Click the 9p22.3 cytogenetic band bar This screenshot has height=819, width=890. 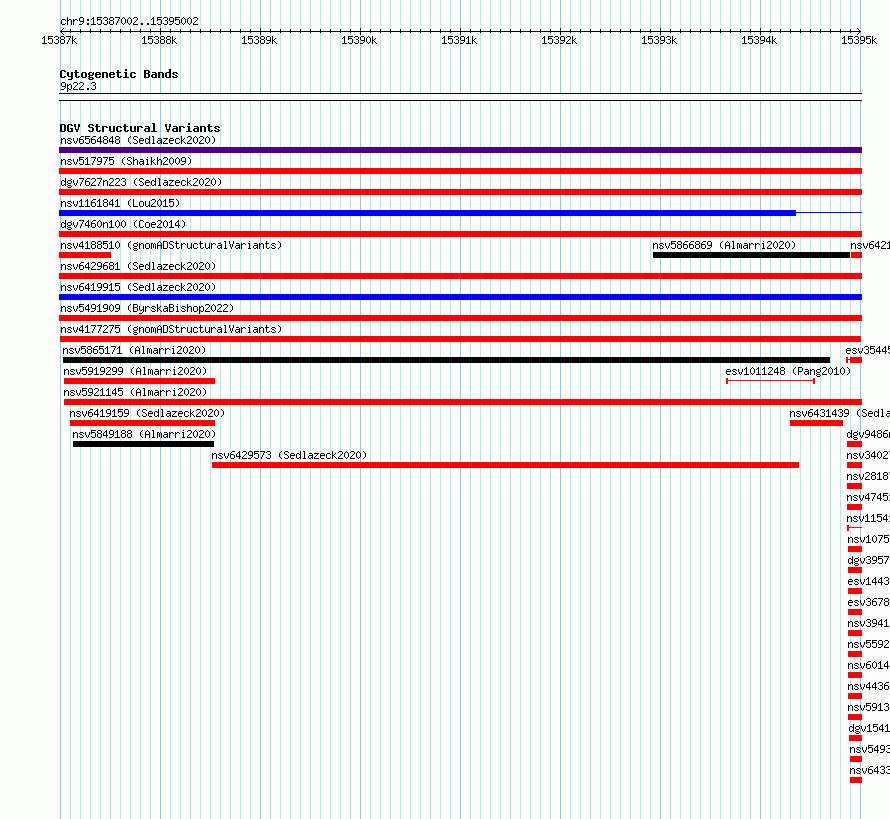(x=460, y=97)
